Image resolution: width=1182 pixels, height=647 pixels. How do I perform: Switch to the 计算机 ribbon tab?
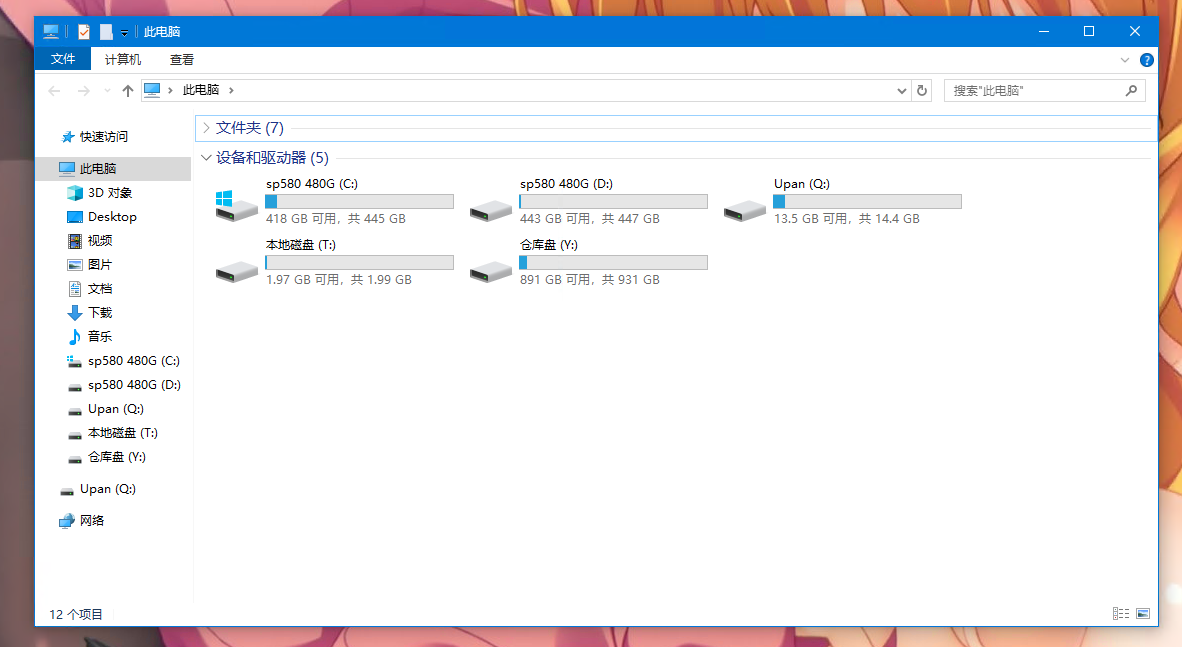pyautogui.click(x=123, y=60)
